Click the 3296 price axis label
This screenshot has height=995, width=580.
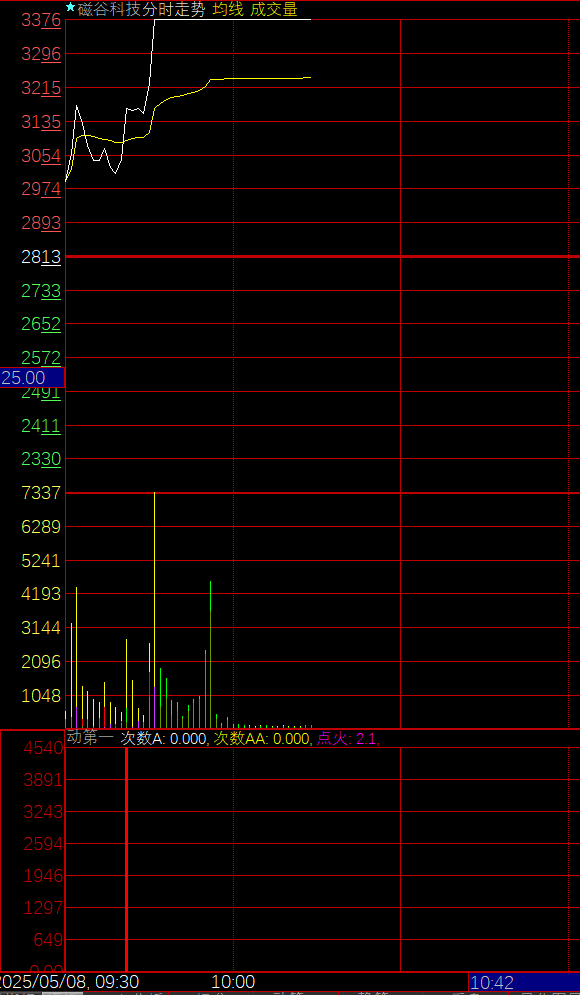(x=41, y=55)
